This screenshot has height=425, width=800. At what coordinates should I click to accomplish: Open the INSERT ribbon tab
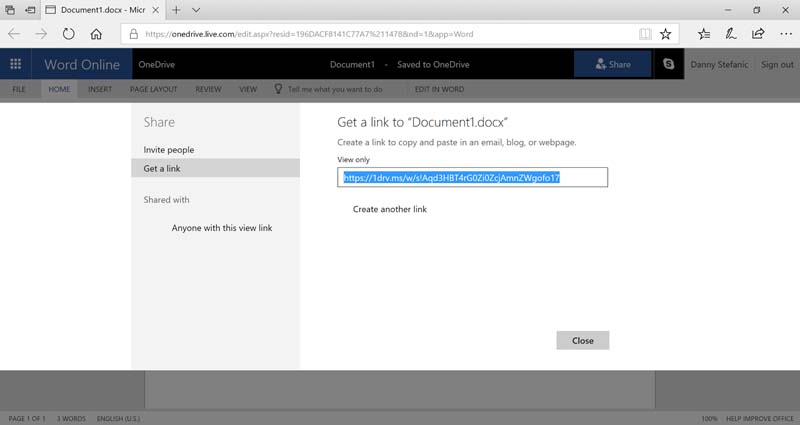tap(100, 89)
